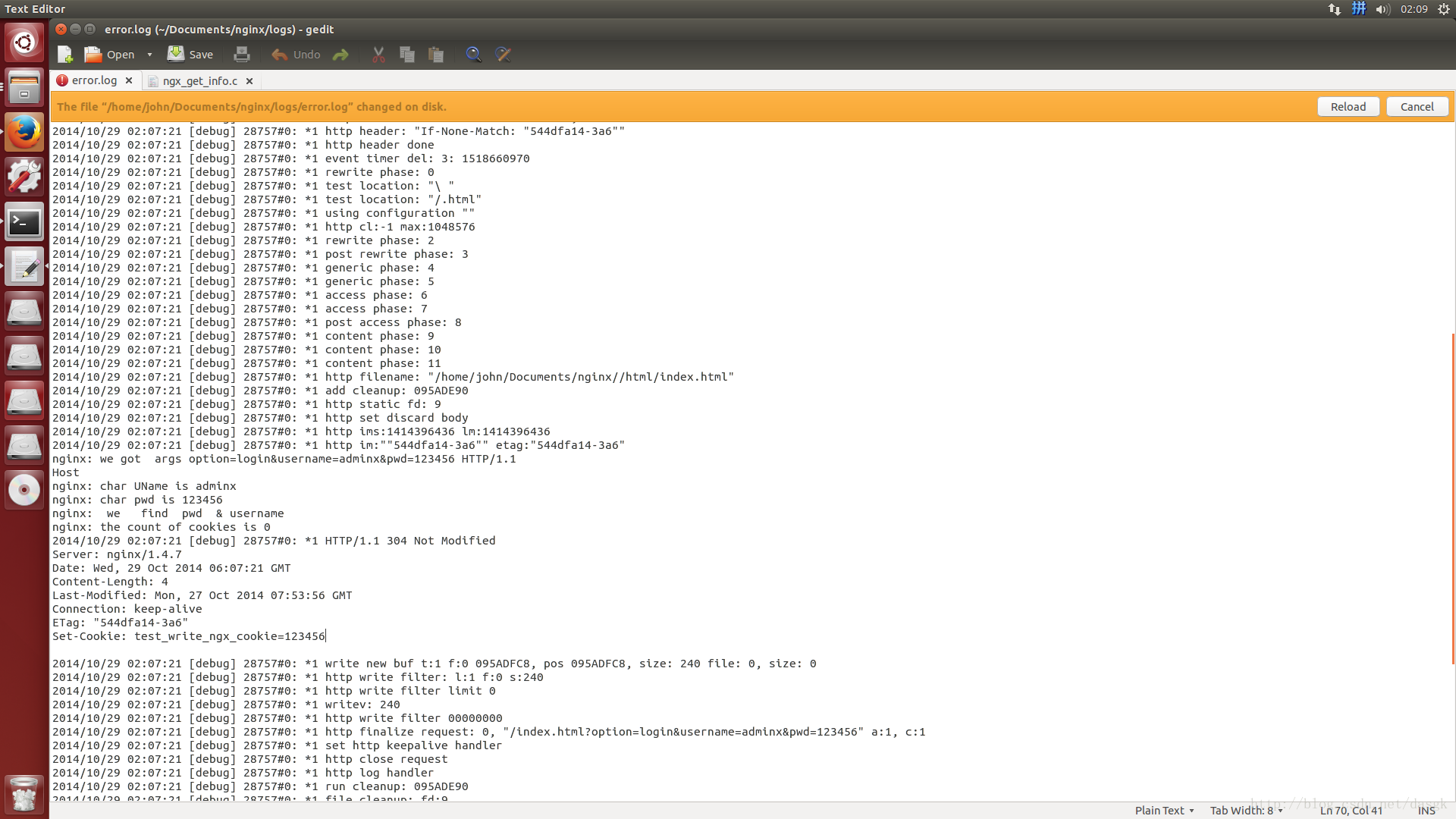The width and height of the screenshot is (1456, 819).
Task: Open the second disk drive launcher icon
Action: click(x=24, y=356)
